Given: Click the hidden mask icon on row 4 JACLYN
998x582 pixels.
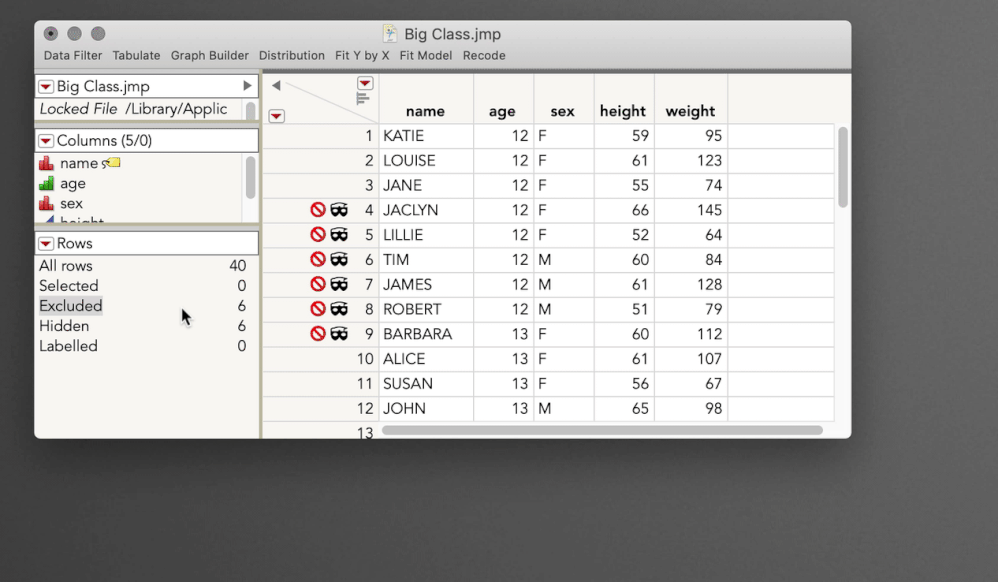Looking at the screenshot, I should point(339,209).
